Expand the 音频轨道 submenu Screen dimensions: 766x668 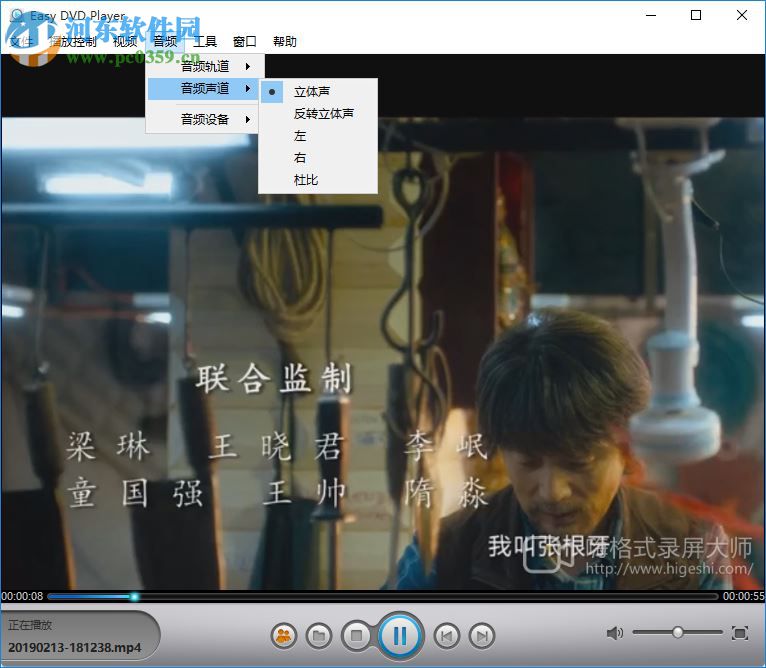pyautogui.click(x=205, y=66)
